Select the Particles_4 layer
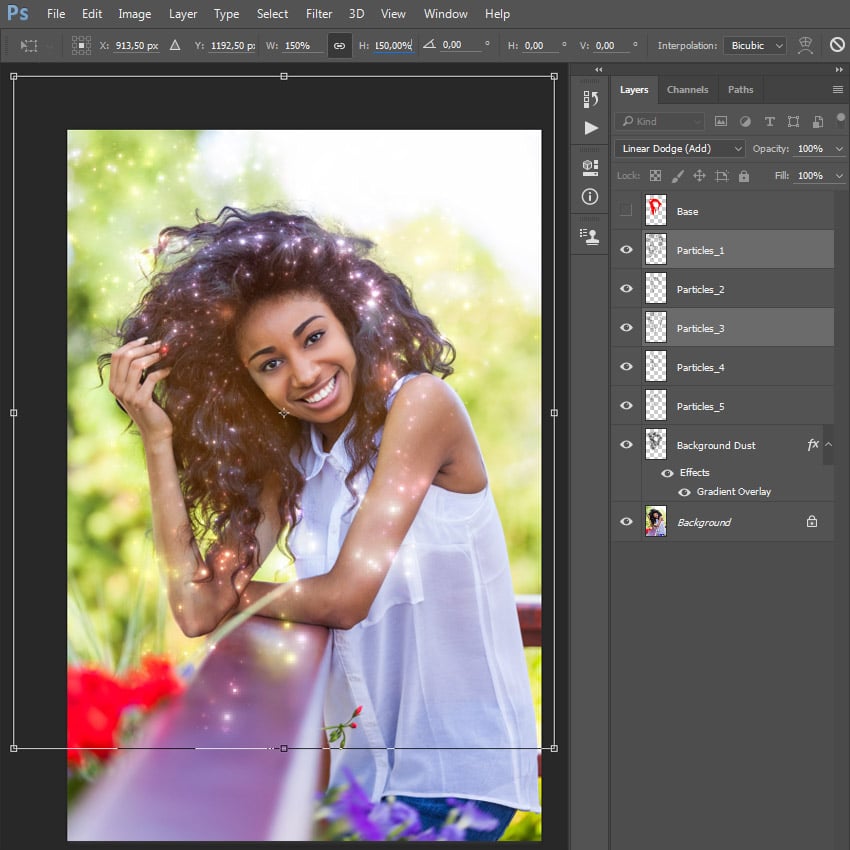This screenshot has width=850, height=850. (700, 367)
